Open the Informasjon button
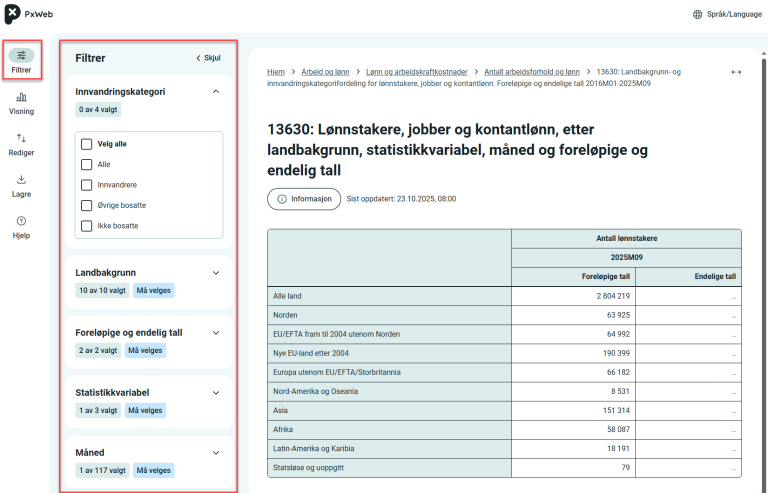768x493 pixels. point(304,199)
